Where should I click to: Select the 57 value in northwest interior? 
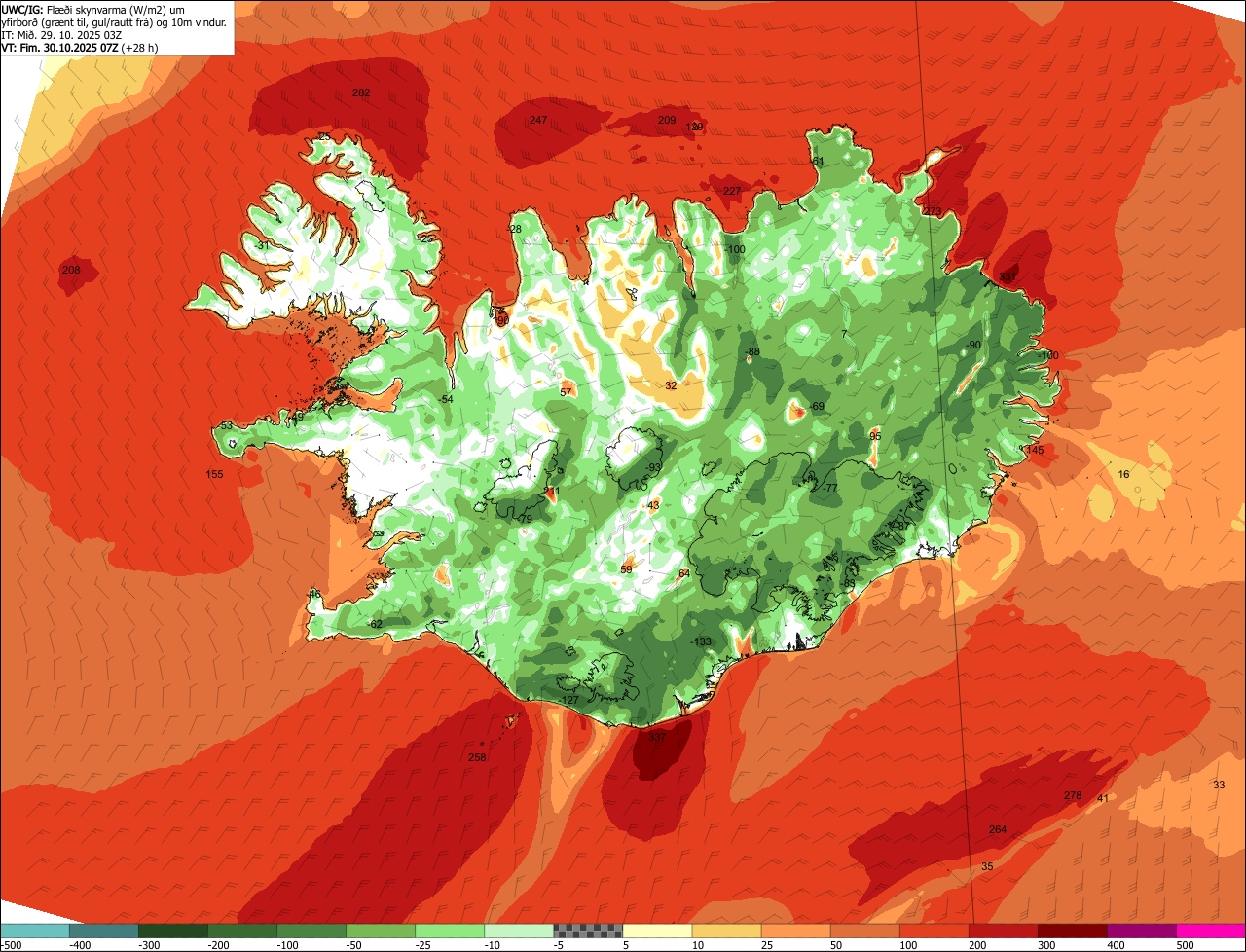click(566, 392)
